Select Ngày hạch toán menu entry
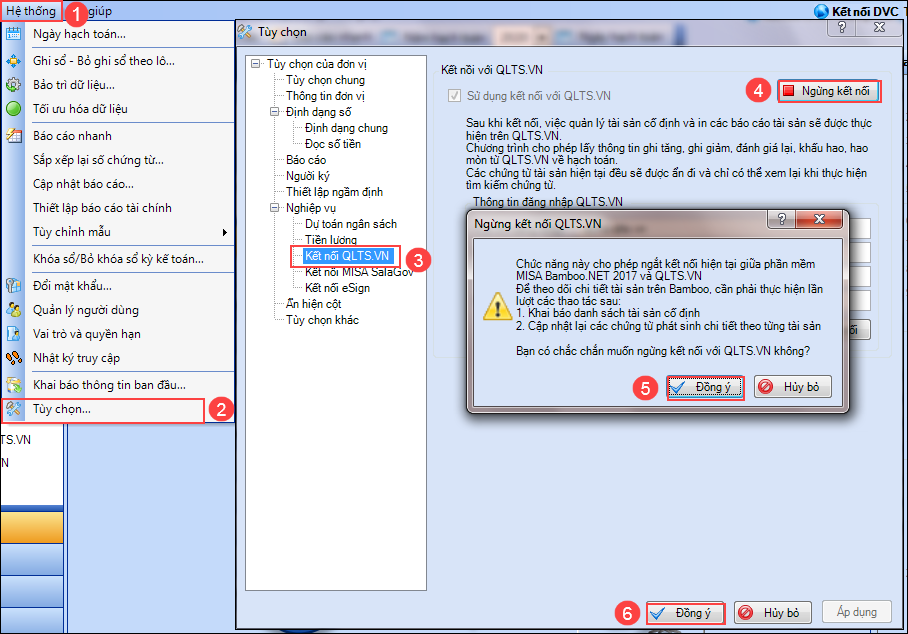The width and height of the screenshot is (908, 634). (x=79, y=34)
